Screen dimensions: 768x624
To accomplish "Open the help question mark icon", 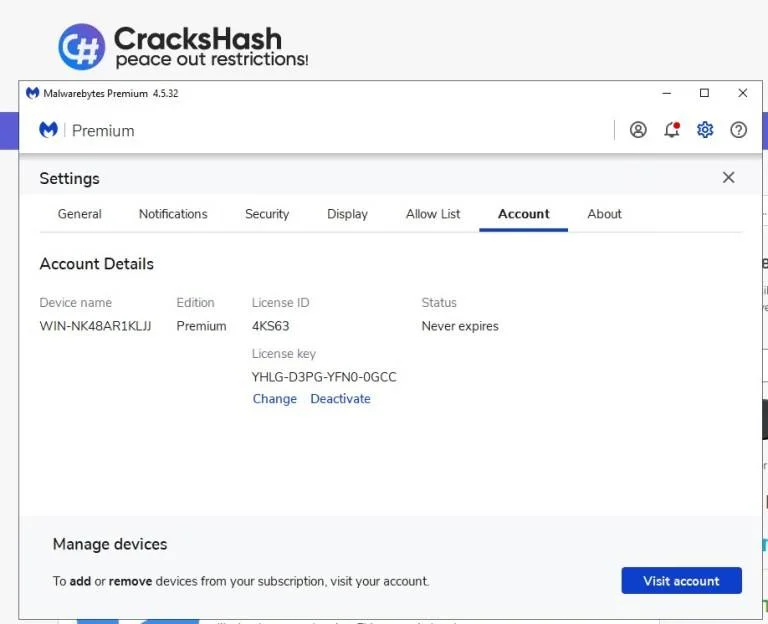I will [x=738, y=130].
